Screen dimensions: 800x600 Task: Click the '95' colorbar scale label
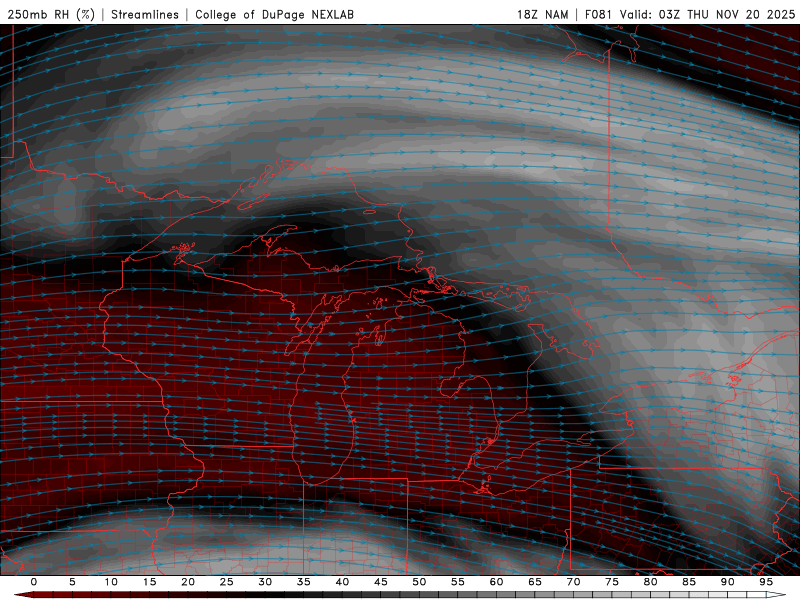tap(766, 582)
